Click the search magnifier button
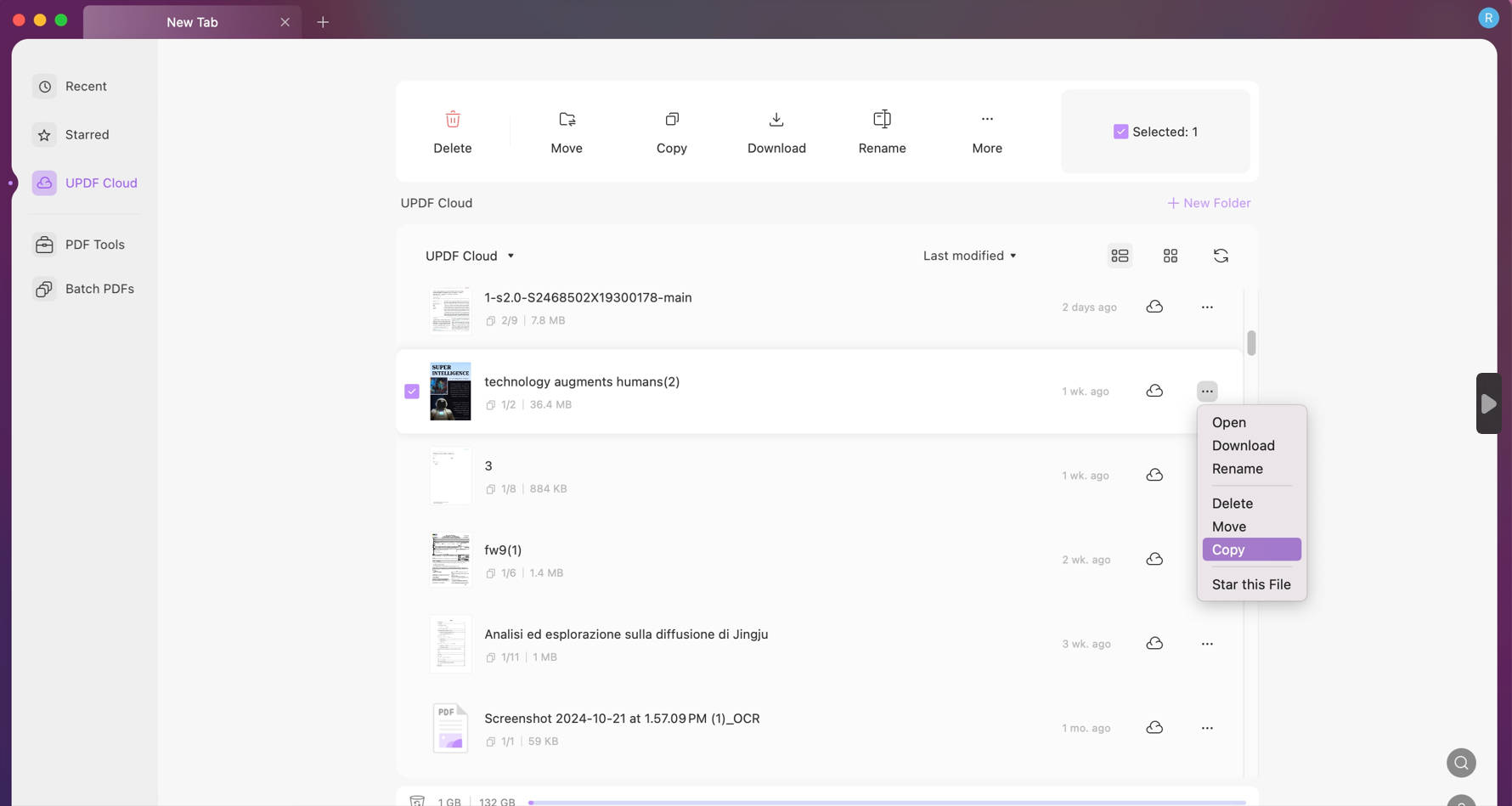This screenshot has width=1512, height=806. 1461,763
